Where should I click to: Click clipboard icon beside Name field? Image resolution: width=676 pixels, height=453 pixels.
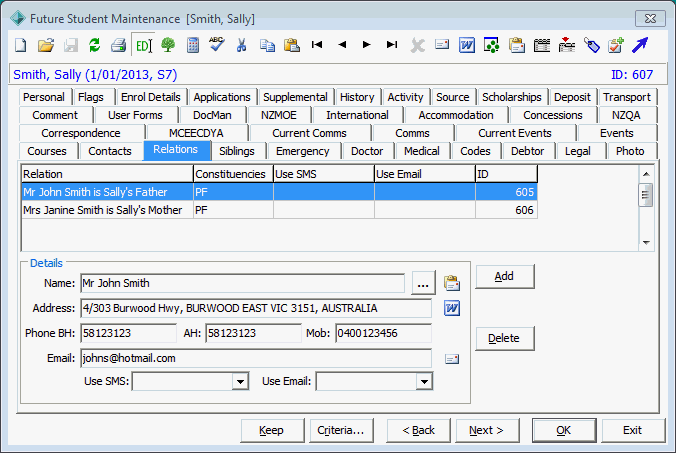tap(452, 283)
